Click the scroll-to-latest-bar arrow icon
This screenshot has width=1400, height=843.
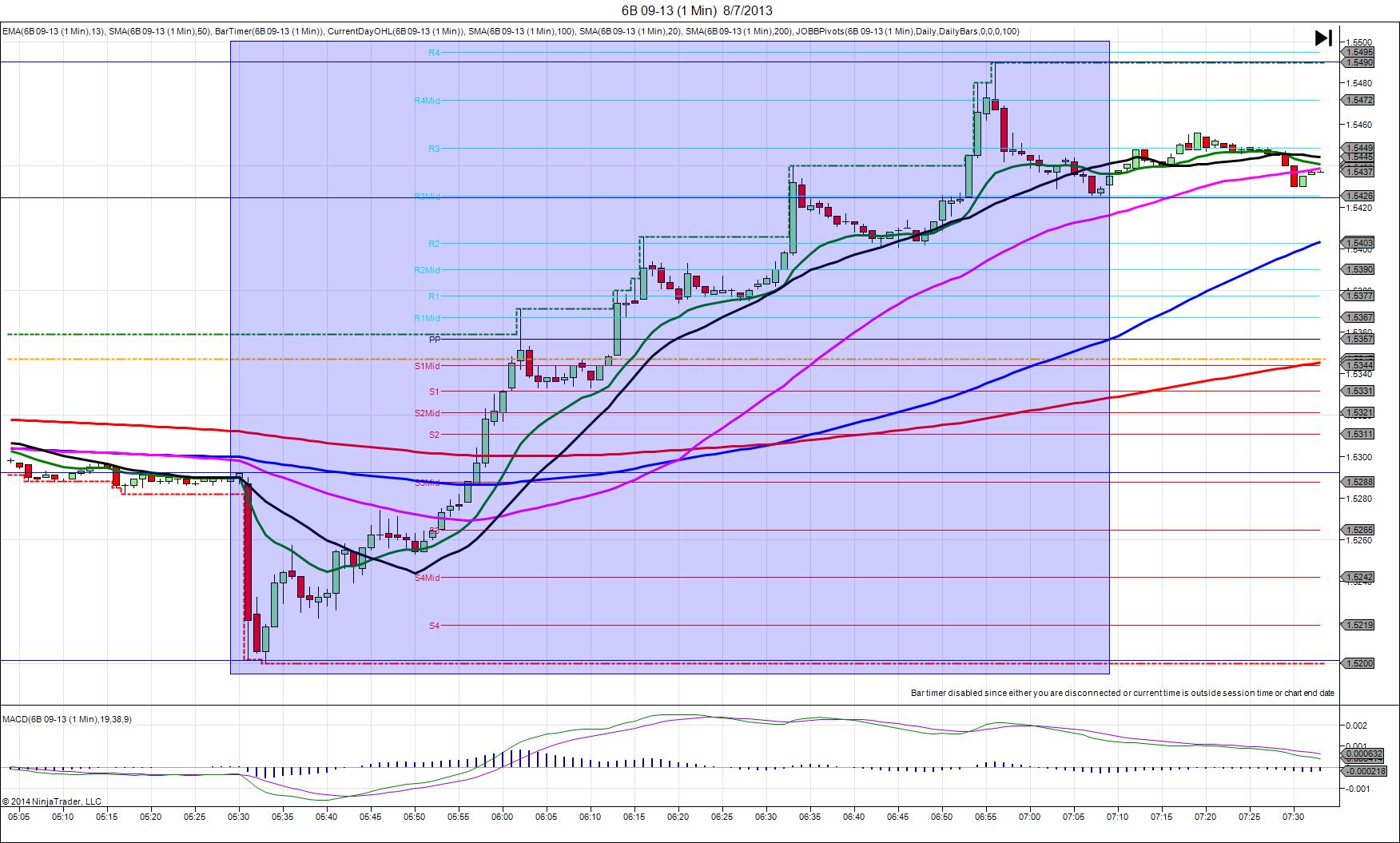coord(1323,38)
